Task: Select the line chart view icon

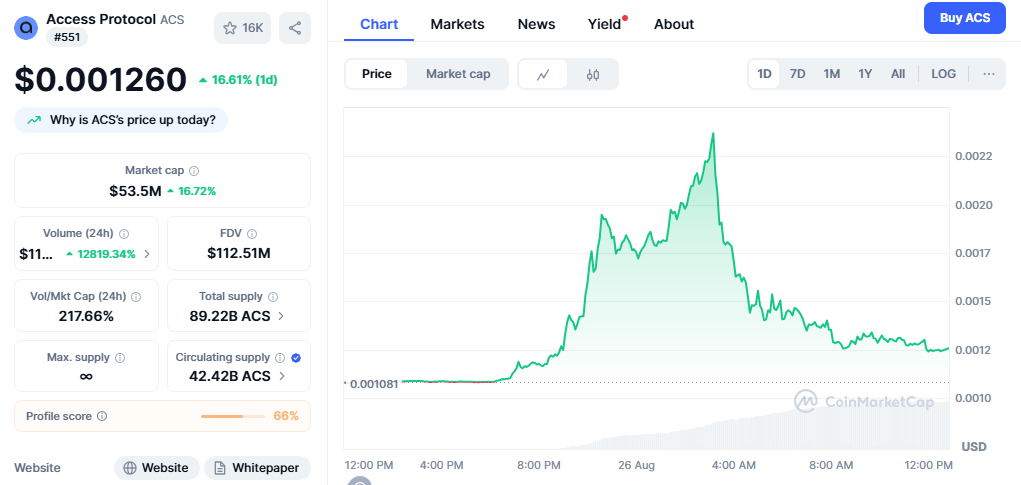Action: pyautogui.click(x=543, y=74)
